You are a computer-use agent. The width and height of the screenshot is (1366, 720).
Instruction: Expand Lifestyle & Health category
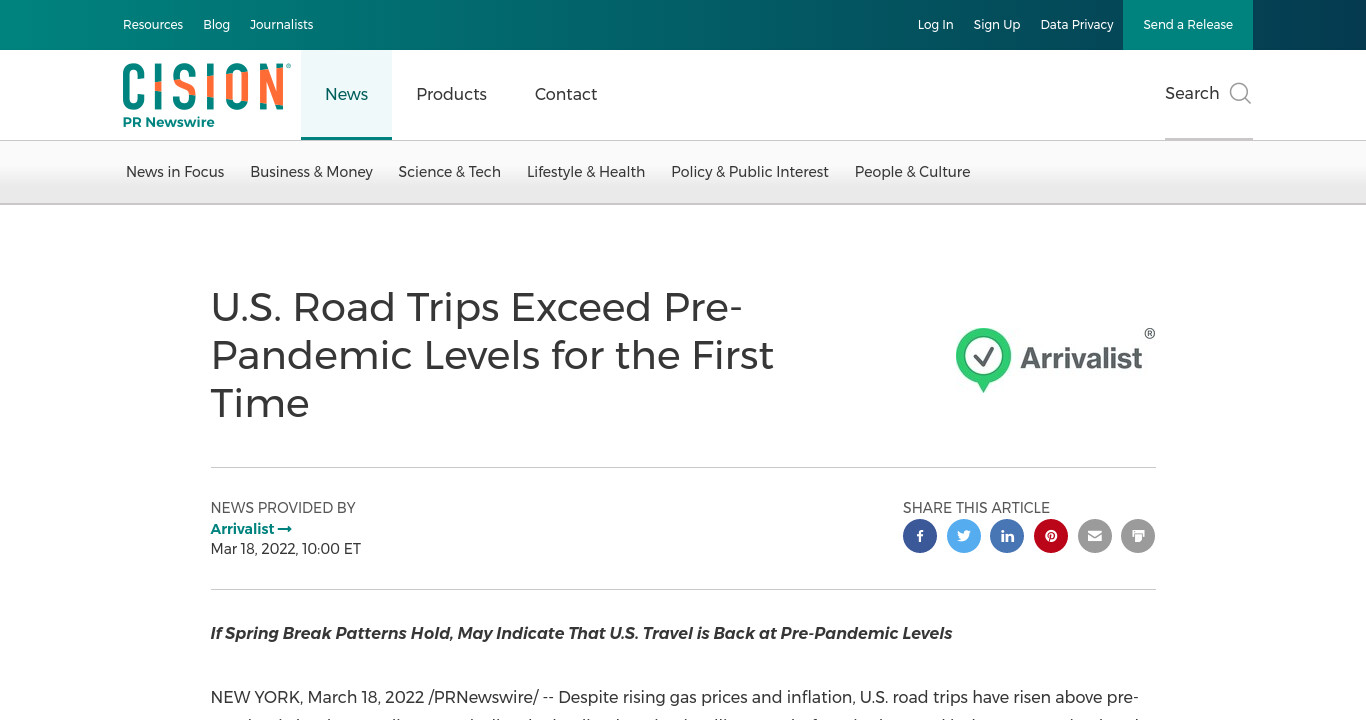tap(586, 172)
